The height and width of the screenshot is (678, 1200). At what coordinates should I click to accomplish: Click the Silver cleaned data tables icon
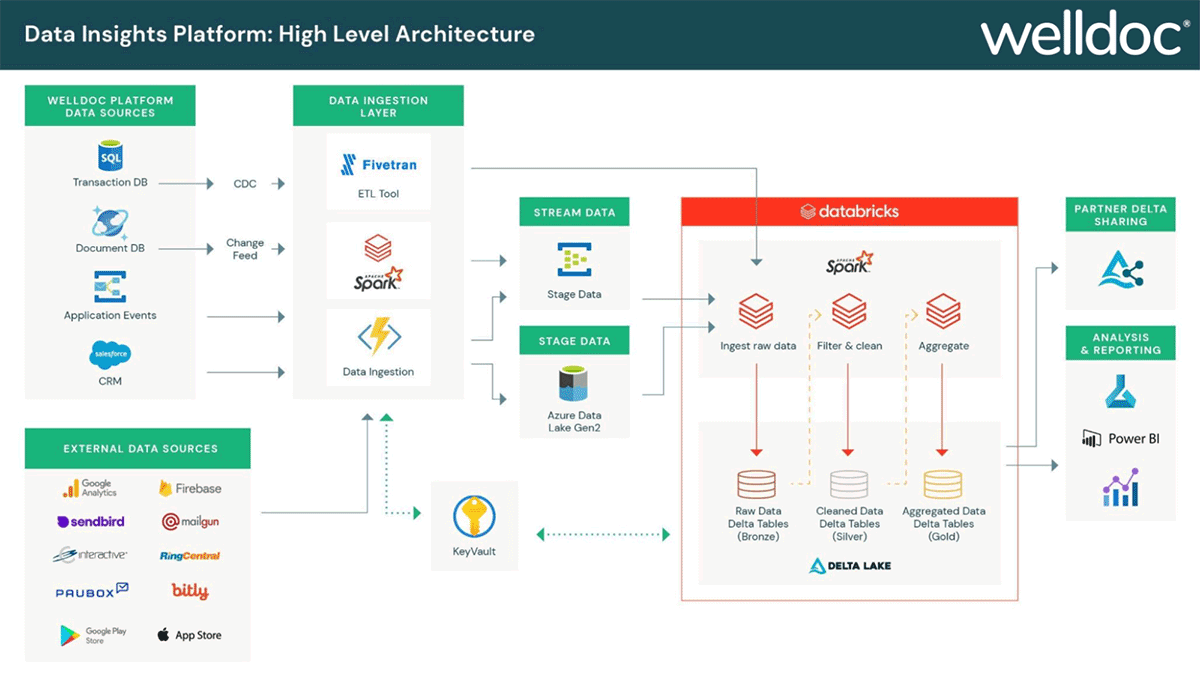pyautogui.click(x=848, y=484)
